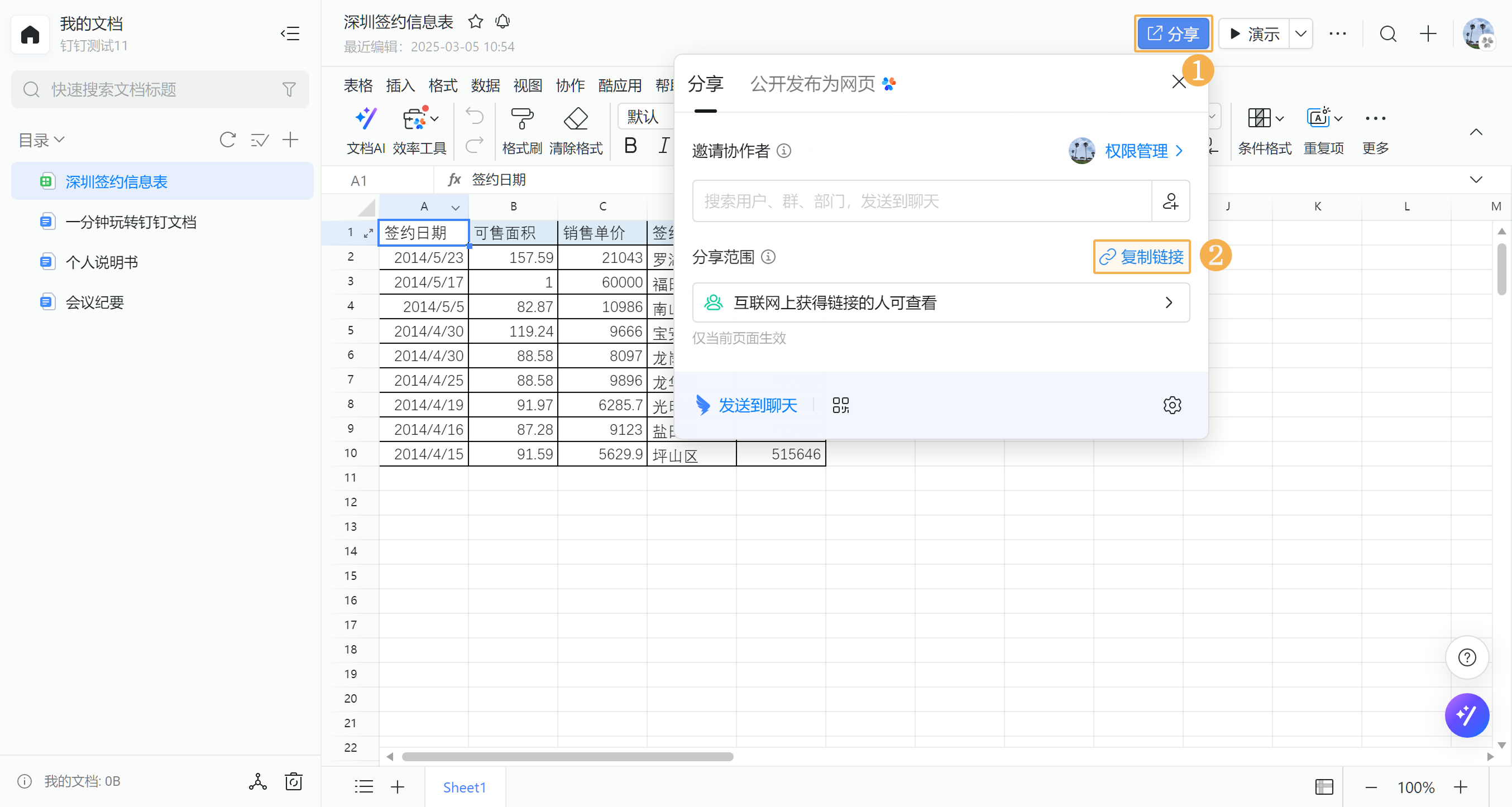Star the document as favorite
Screen dimensions: 1512x807
476,22
